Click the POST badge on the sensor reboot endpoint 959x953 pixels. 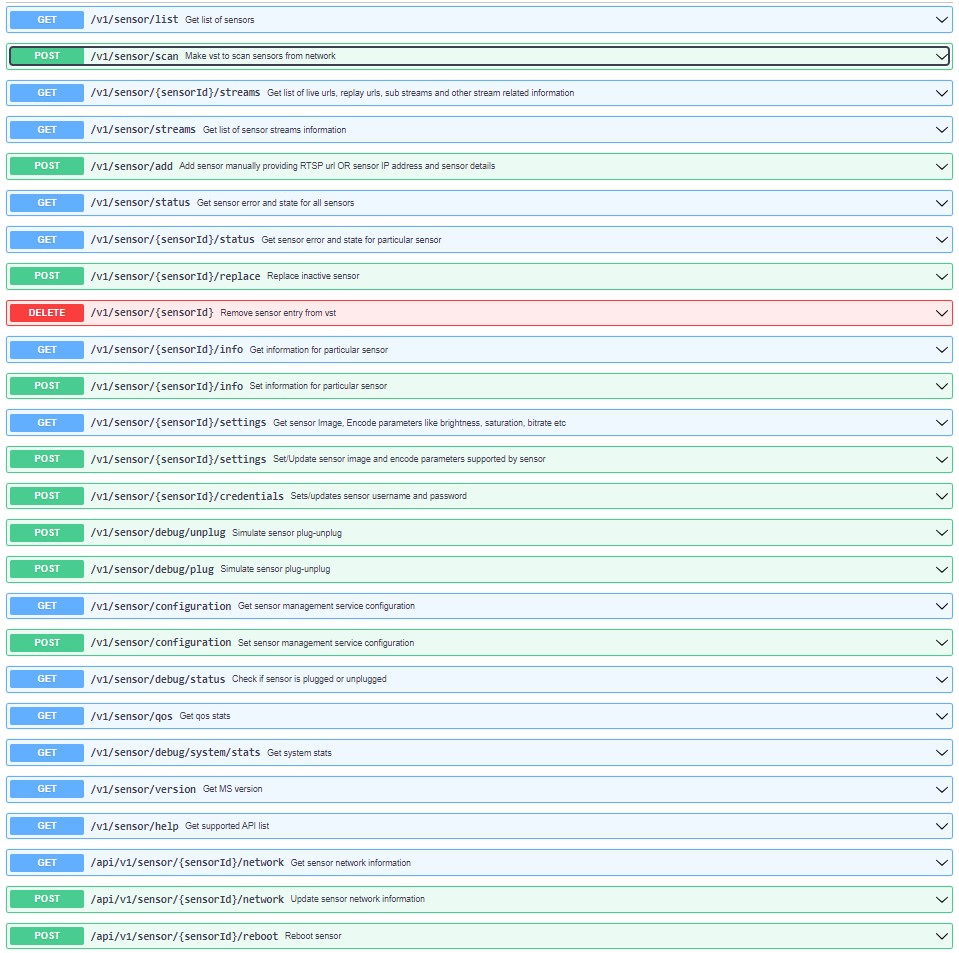point(45,935)
